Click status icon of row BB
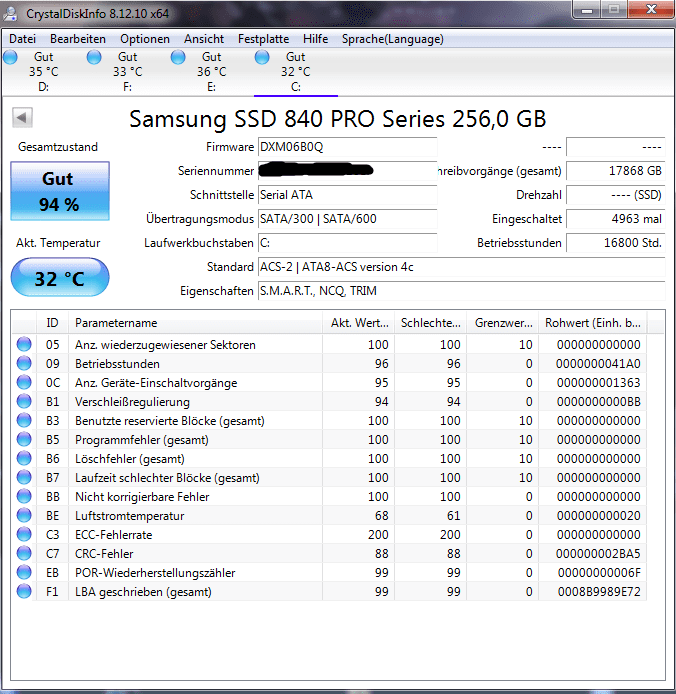This screenshot has height=694, width=676. pyautogui.click(x=24, y=497)
